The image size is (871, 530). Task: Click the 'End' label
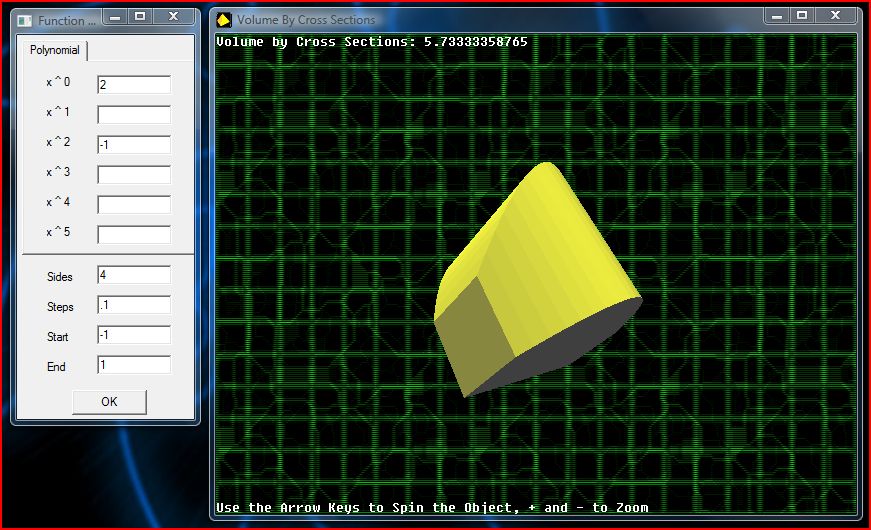pos(56,367)
